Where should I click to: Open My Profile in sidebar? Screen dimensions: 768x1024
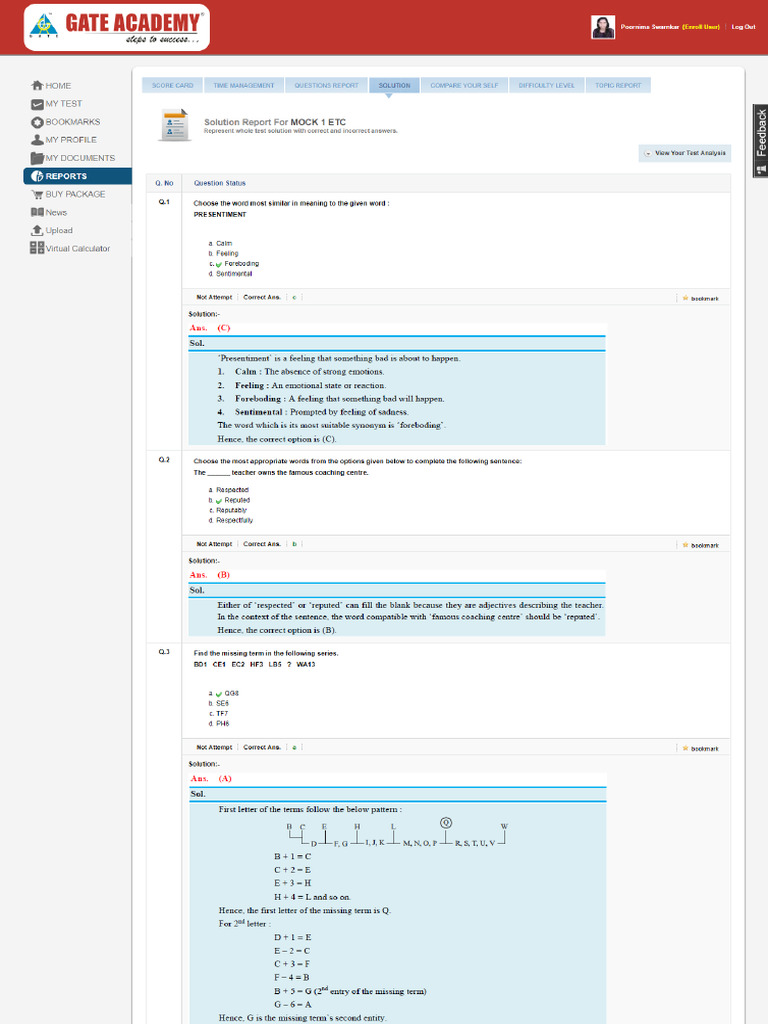click(x=71, y=140)
